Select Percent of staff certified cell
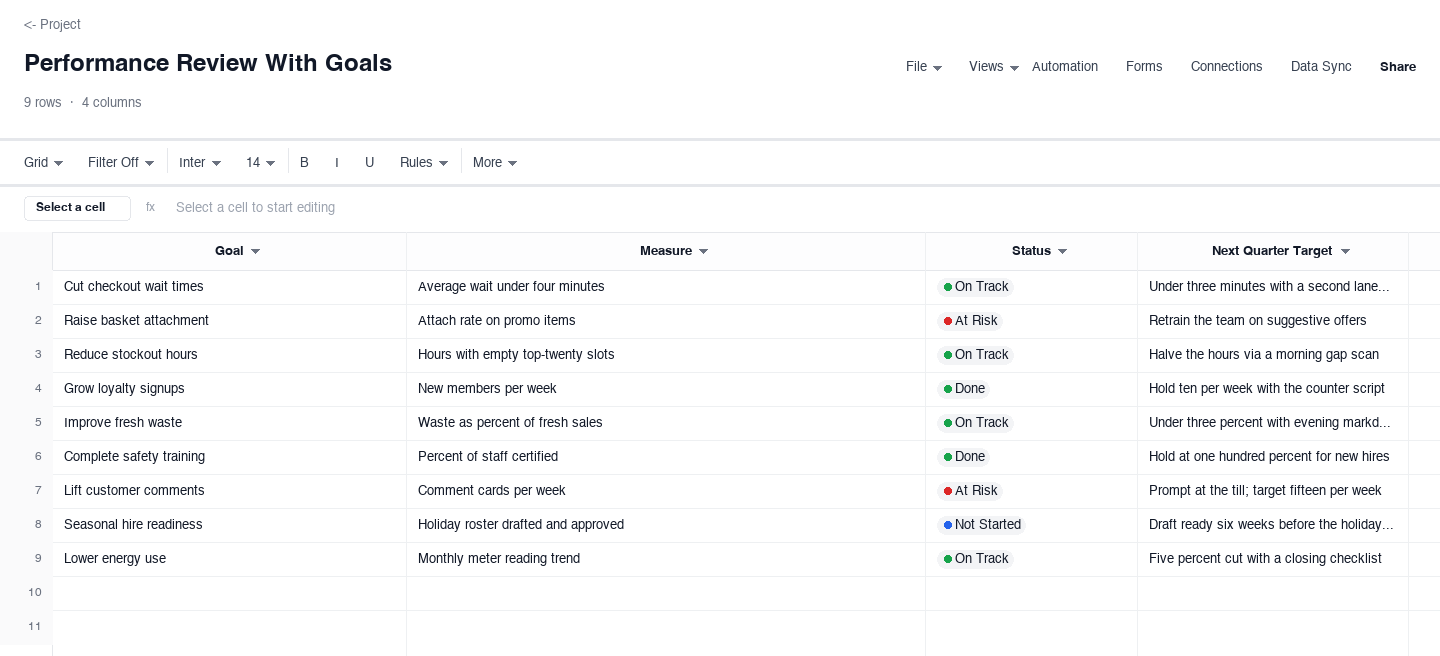The image size is (1440, 656). (x=666, y=457)
